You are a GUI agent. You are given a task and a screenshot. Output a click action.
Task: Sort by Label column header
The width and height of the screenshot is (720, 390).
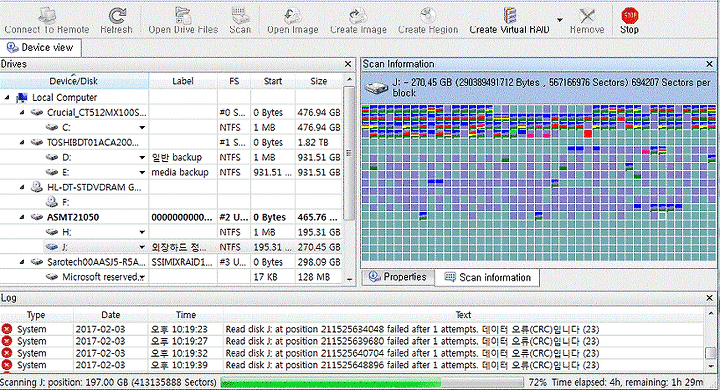pos(183,81)
